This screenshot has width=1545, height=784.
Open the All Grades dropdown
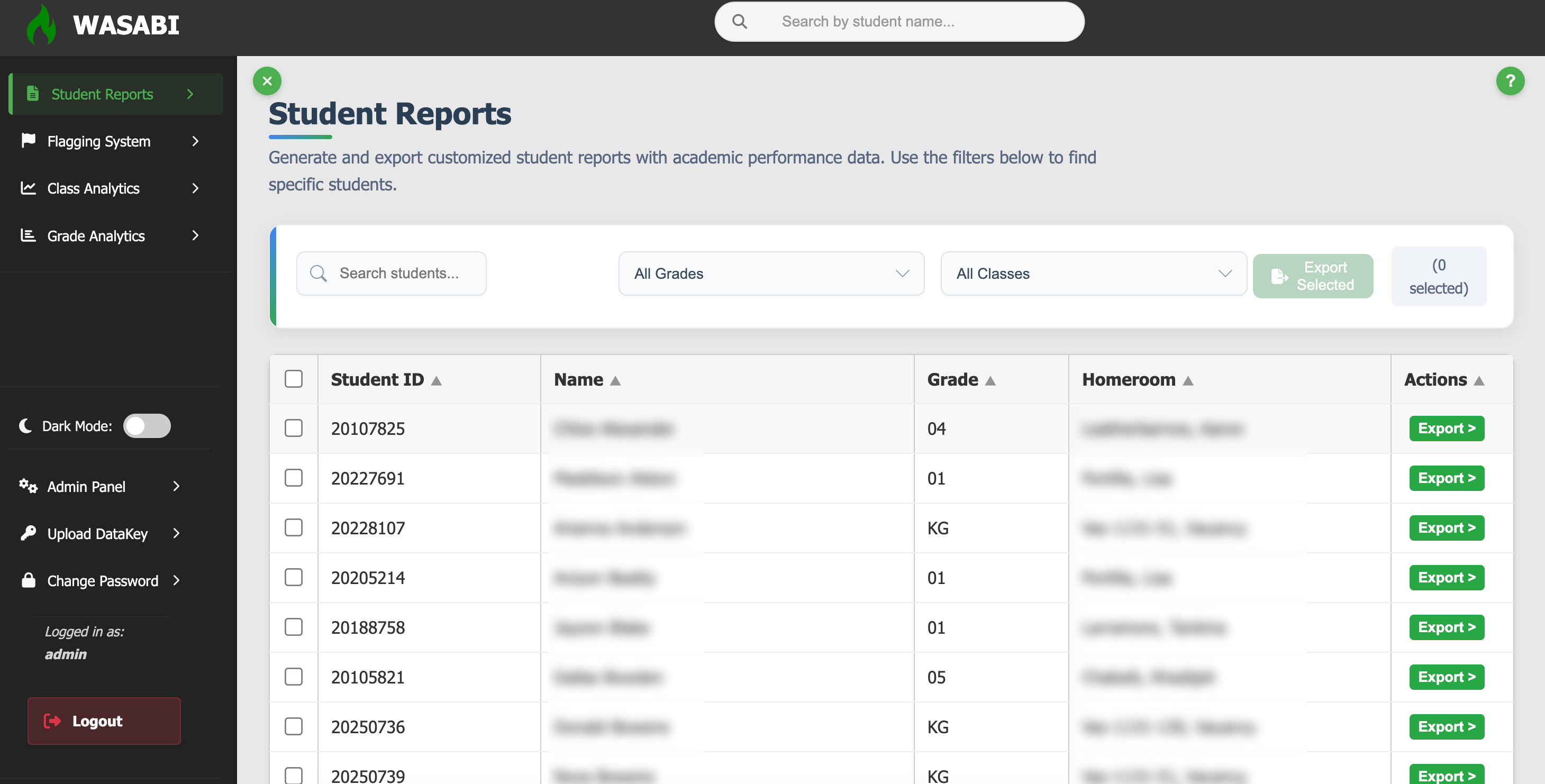click(x=771, y=274)
